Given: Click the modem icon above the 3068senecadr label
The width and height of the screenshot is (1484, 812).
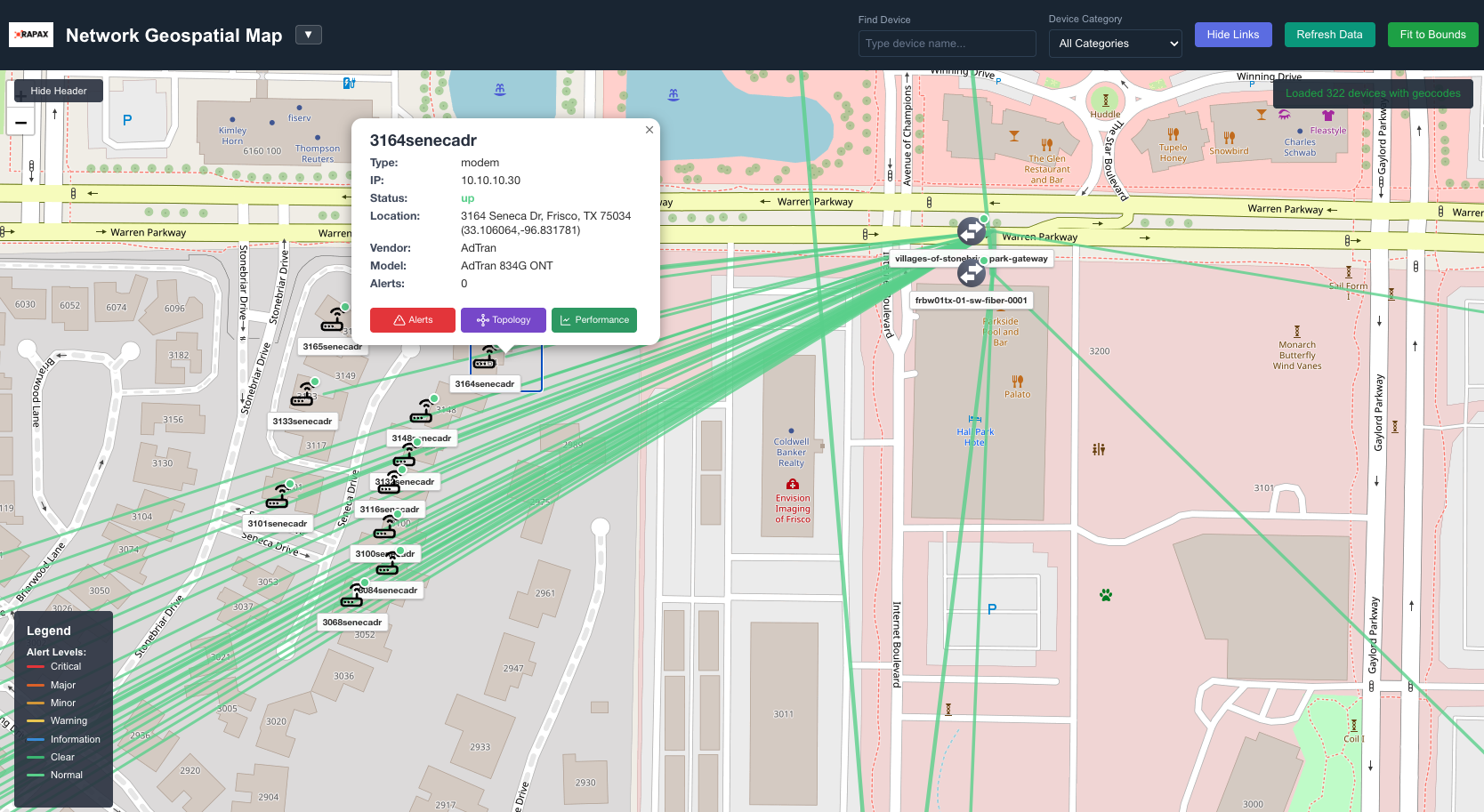Looking at the screenshot, I should pyautogui.click(x=352, y=596).
